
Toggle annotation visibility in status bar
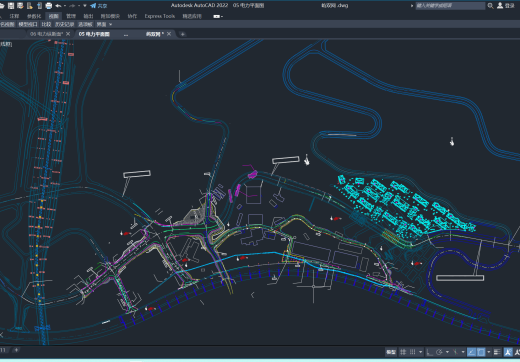coord(508,352)
